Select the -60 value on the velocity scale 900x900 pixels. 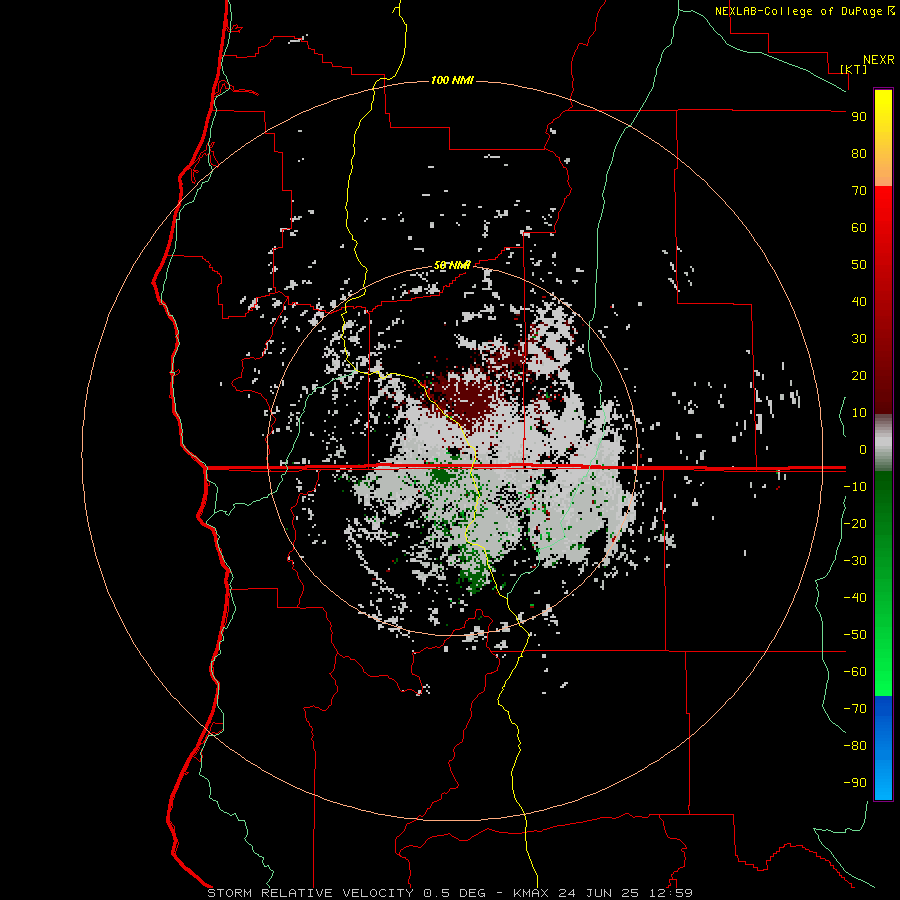[x=855, y=672]
